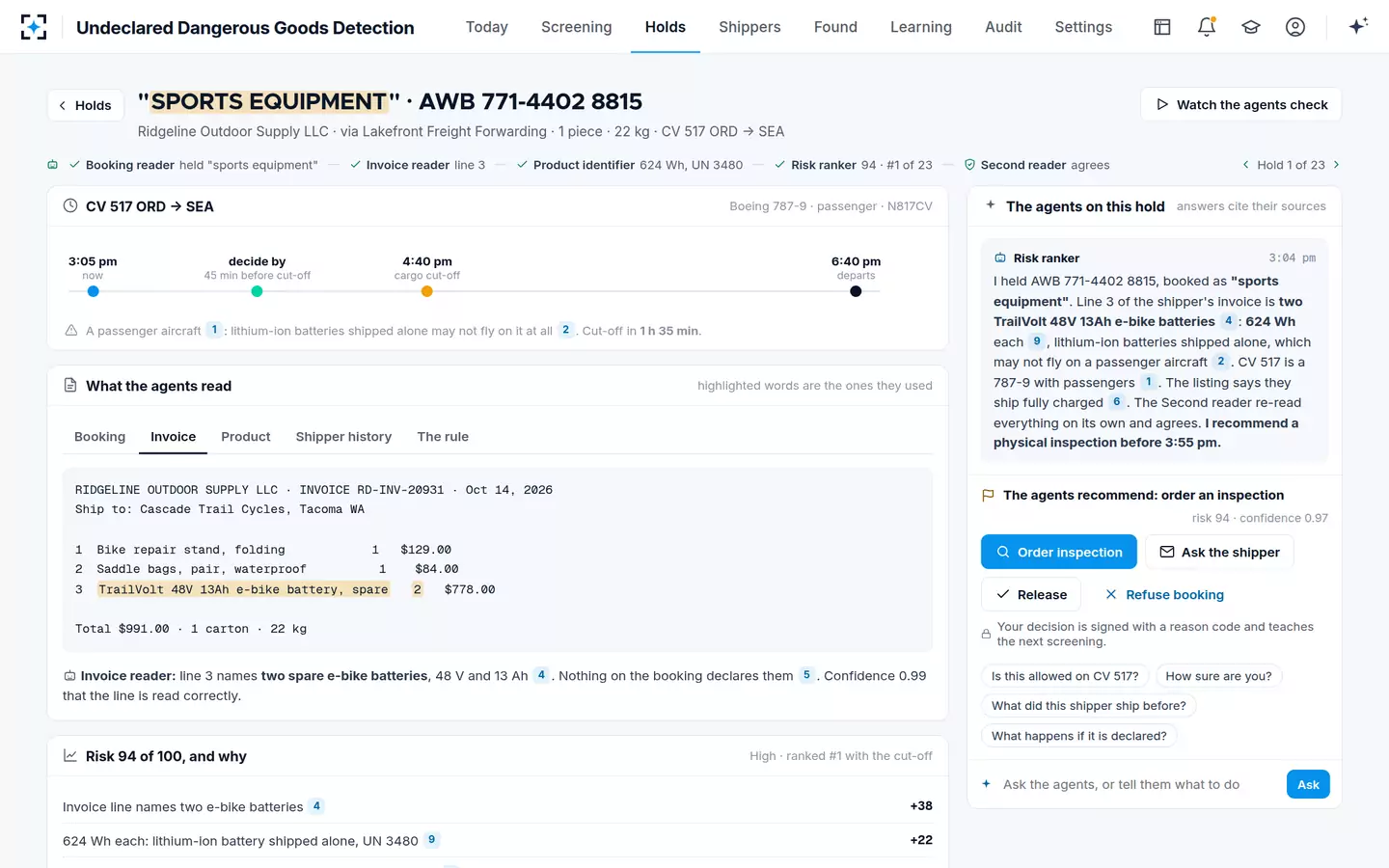Focus the 'Ask the agents' input field
Image resolution: width=1389 pixels, height=868 pixels.
[x=1138, y=784]
